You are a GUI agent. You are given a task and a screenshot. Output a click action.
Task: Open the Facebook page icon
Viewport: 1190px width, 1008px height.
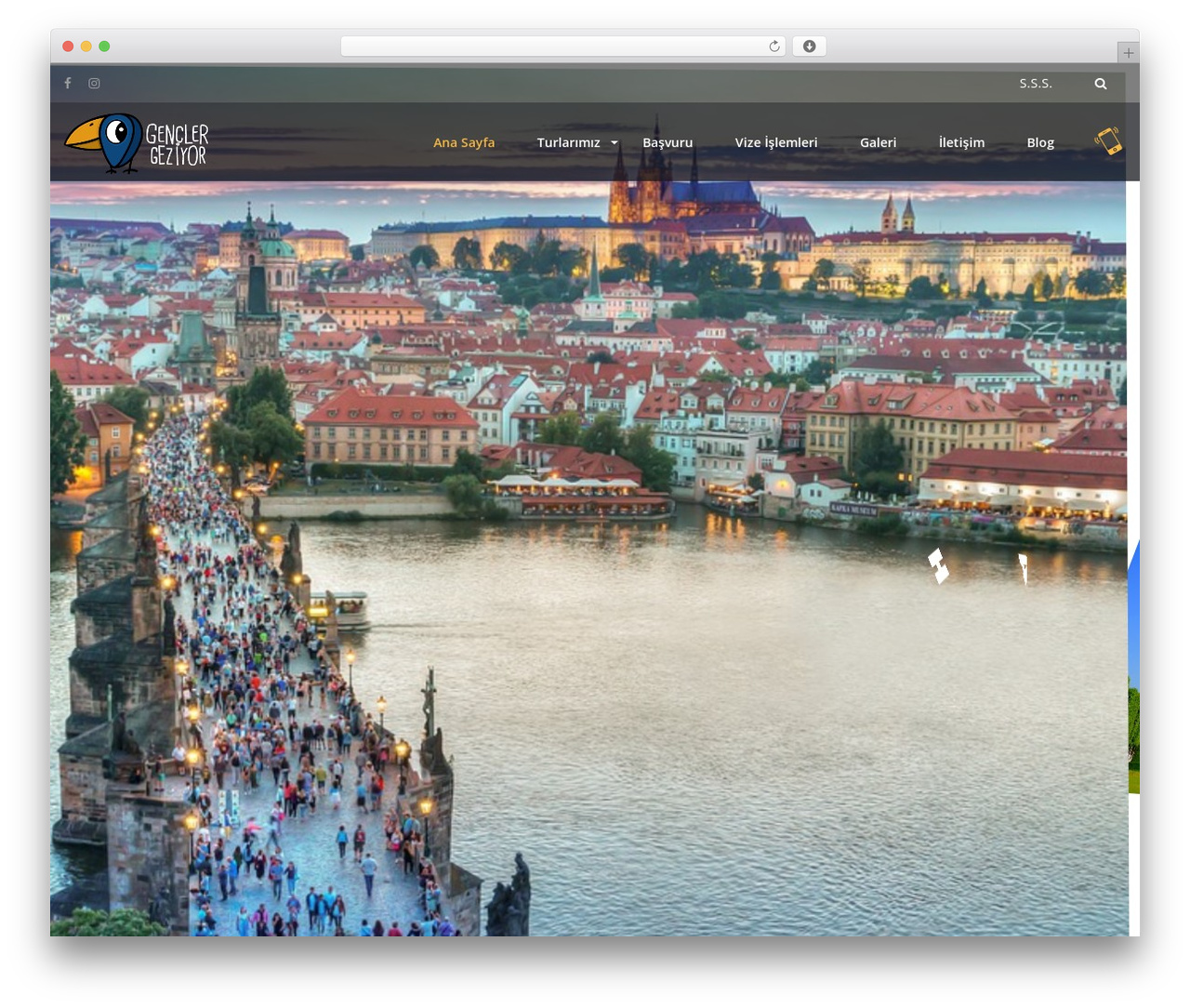click(x=68, y=83)
